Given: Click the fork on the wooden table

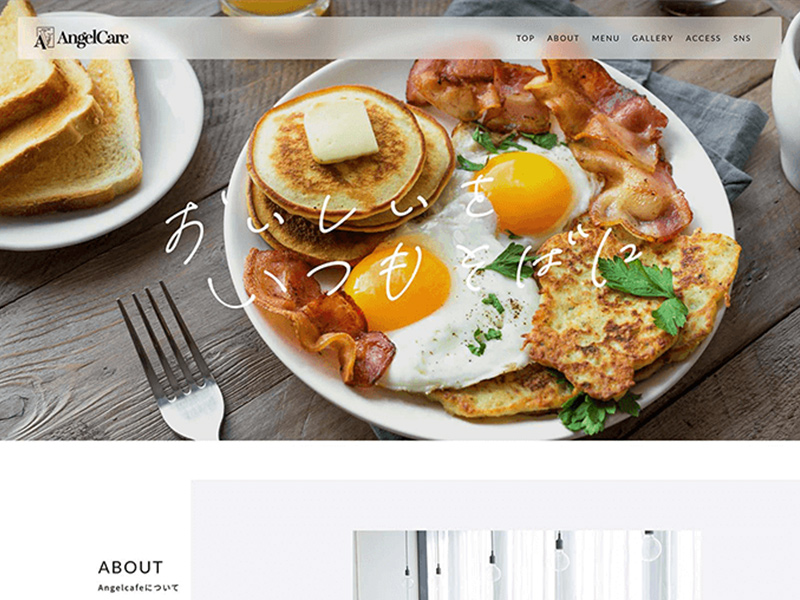Looking at the screenshot, I should tap(172, 360).
